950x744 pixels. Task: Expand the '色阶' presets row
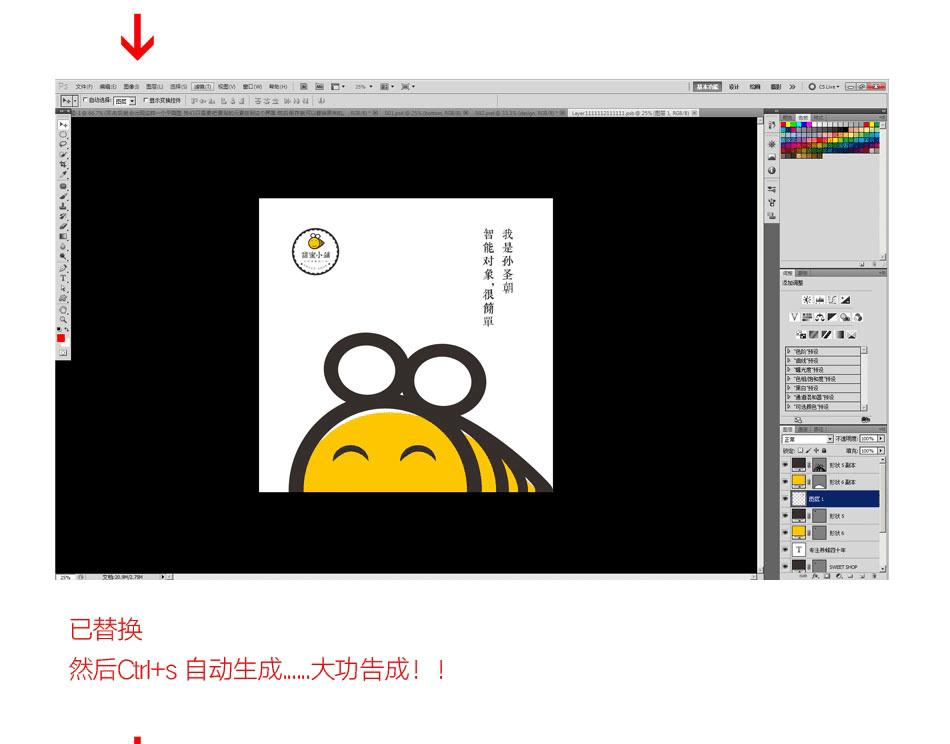tap(823, 351)
